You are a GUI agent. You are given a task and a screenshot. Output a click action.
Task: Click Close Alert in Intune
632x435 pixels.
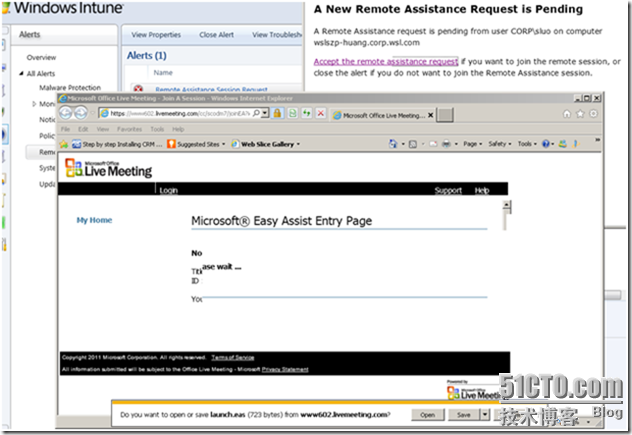coord(216,35)
